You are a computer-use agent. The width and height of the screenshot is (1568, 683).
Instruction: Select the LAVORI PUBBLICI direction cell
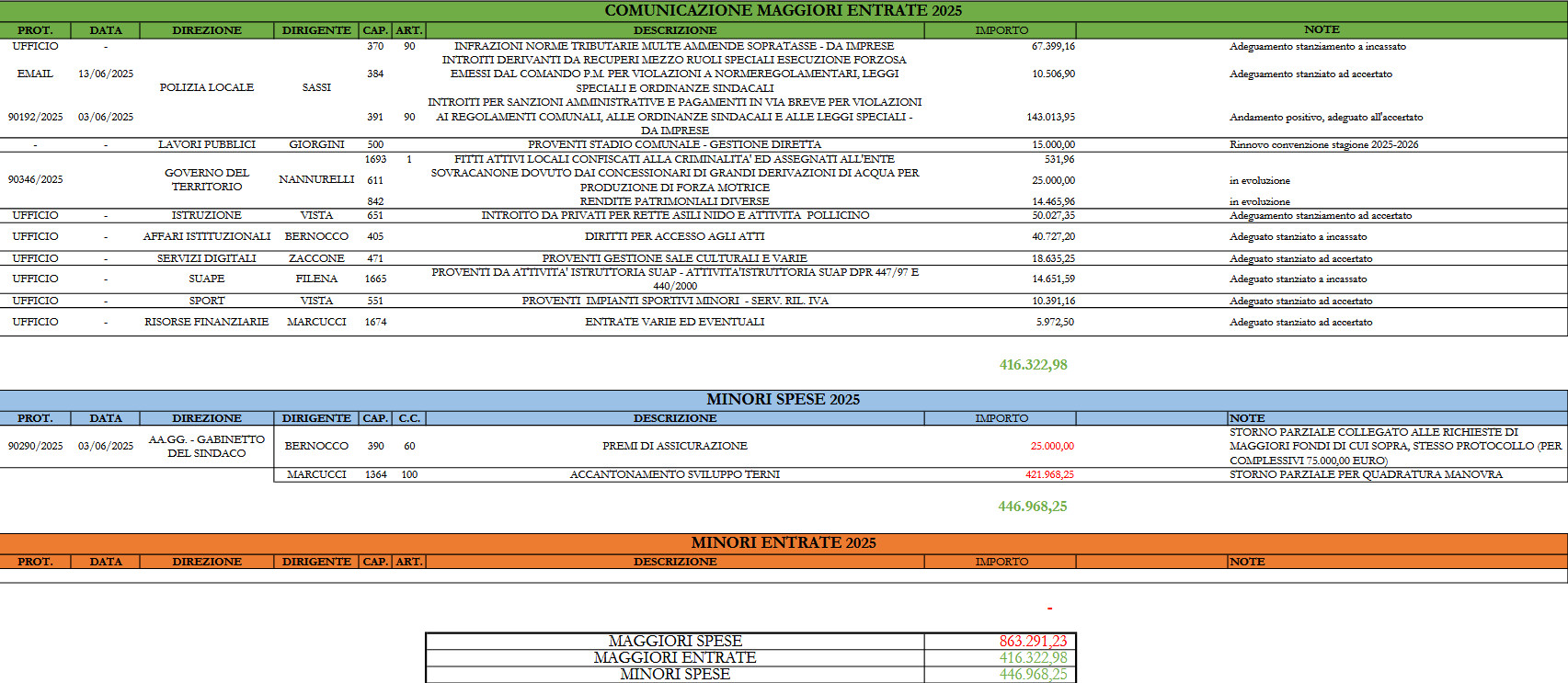click(x=207, y=144)
